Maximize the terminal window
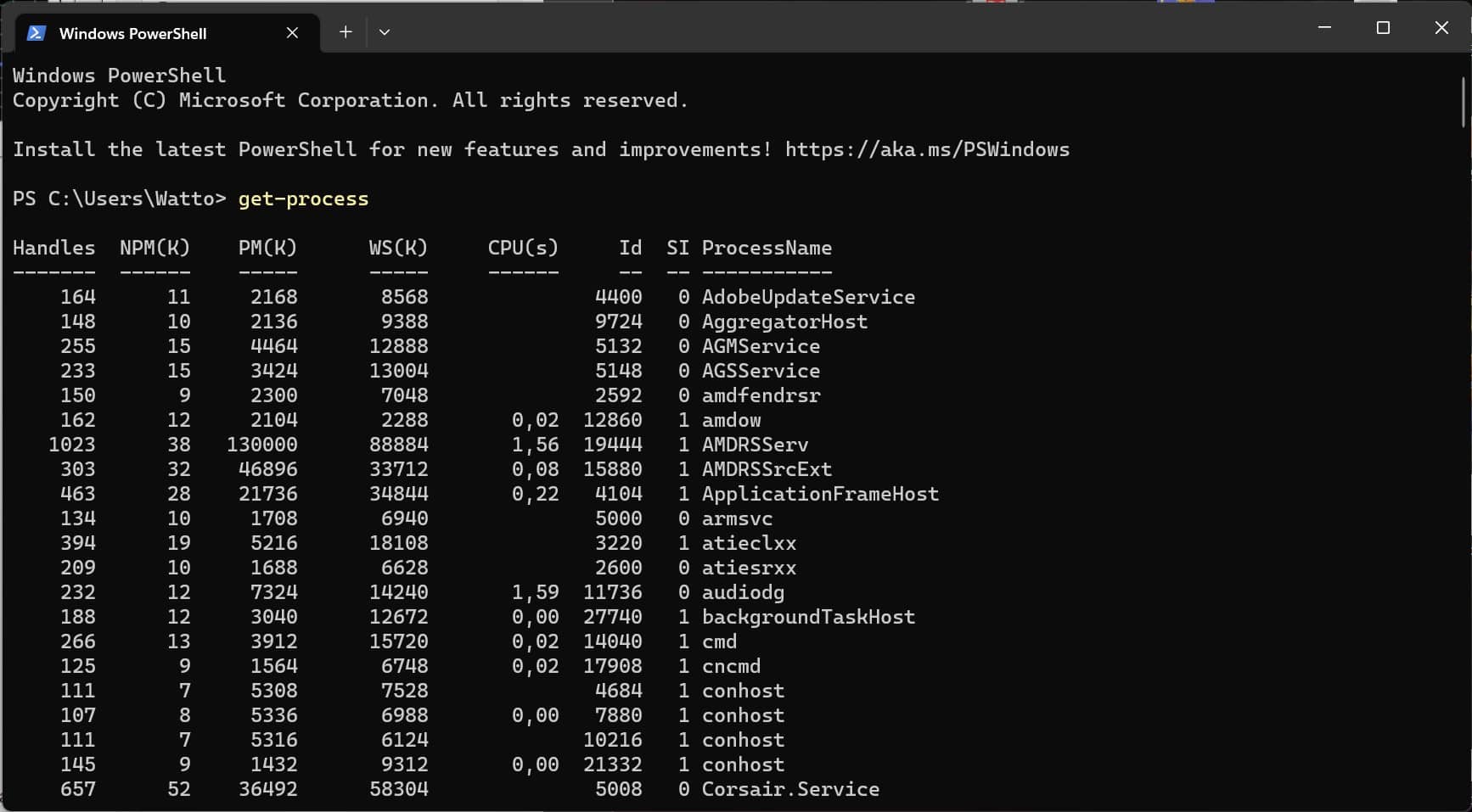This screenshot has width=1472, height=812. coord(1383,28)
